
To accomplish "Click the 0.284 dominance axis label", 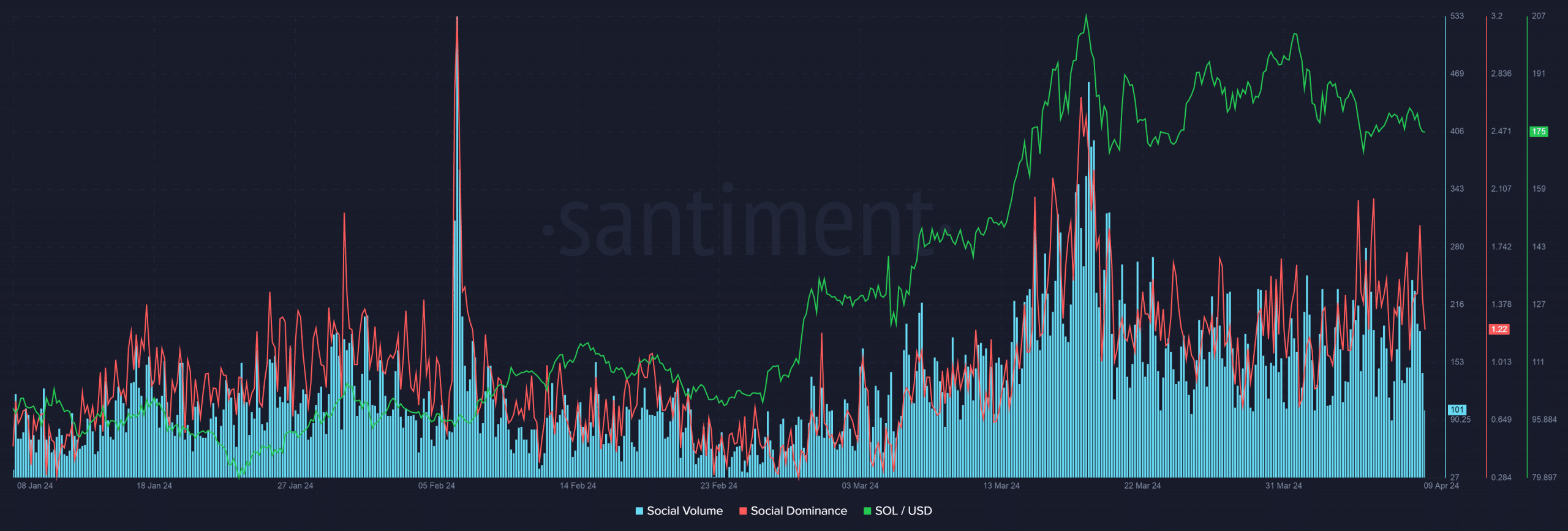I will point(1501,477).
